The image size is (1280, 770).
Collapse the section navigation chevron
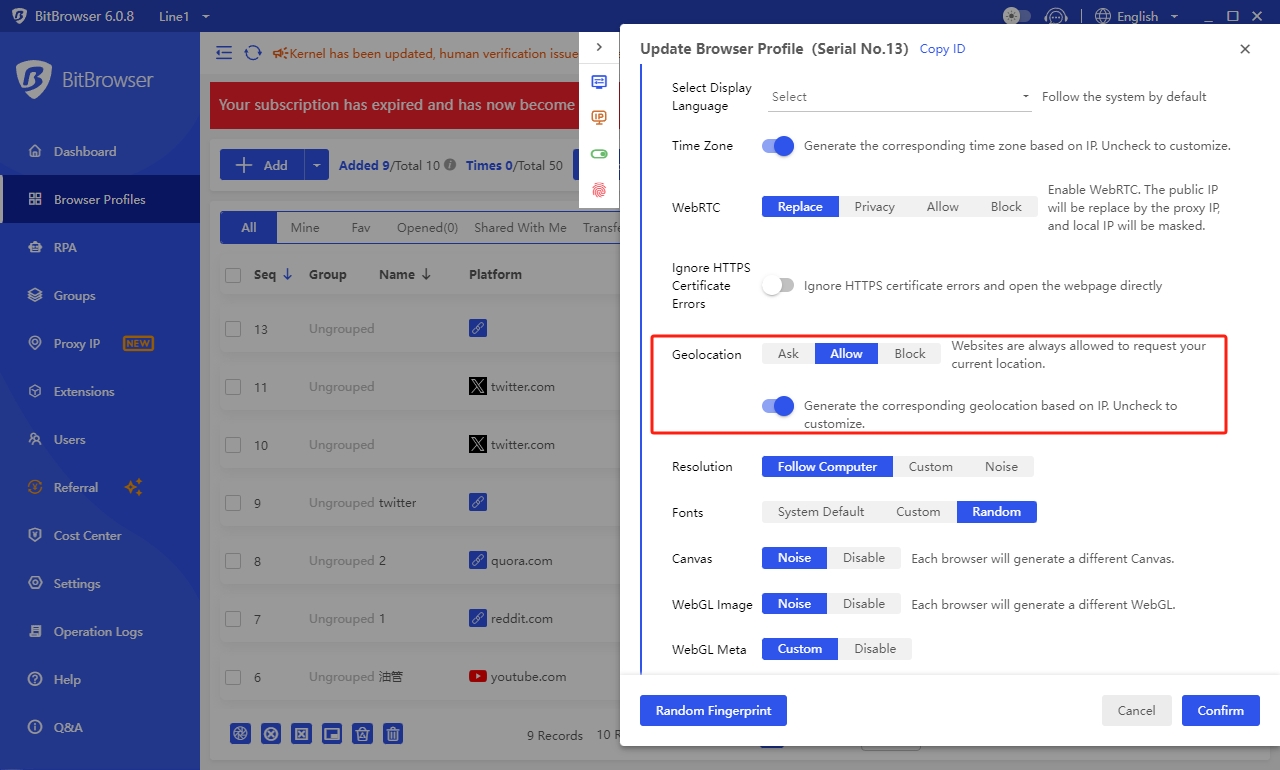[599, 47]
